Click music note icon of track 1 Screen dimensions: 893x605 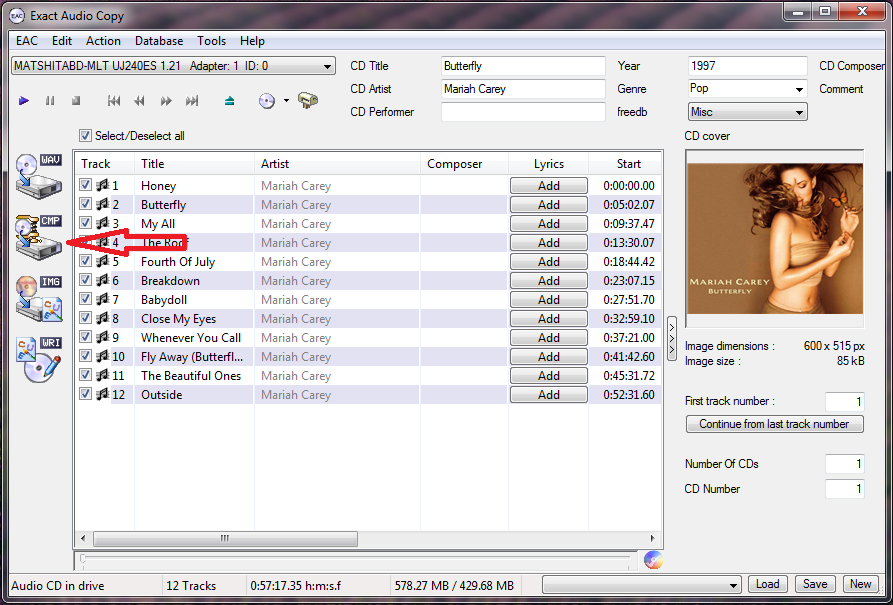[x=103, y=185]
